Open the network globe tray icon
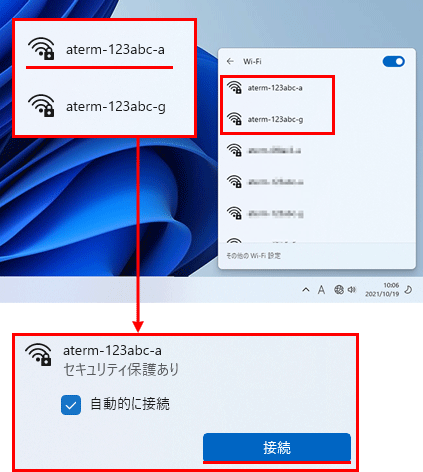Image resolution: width=423 pixels, height=472 pixels. pyautogui.click(x=339, y=290)
